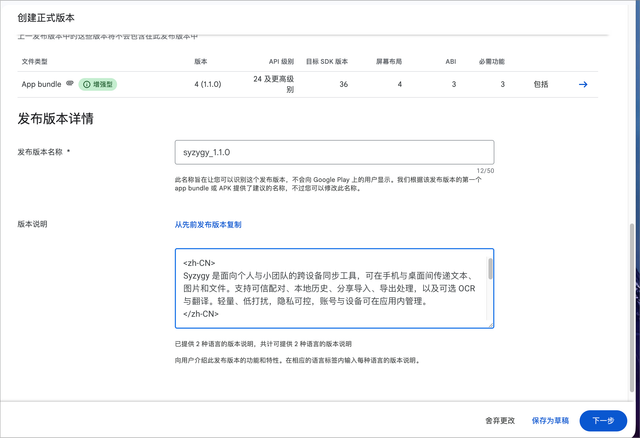This screenshot has height=438, width=640.
Task: Click the 12/50 character counter
Action: pos(485,171)
